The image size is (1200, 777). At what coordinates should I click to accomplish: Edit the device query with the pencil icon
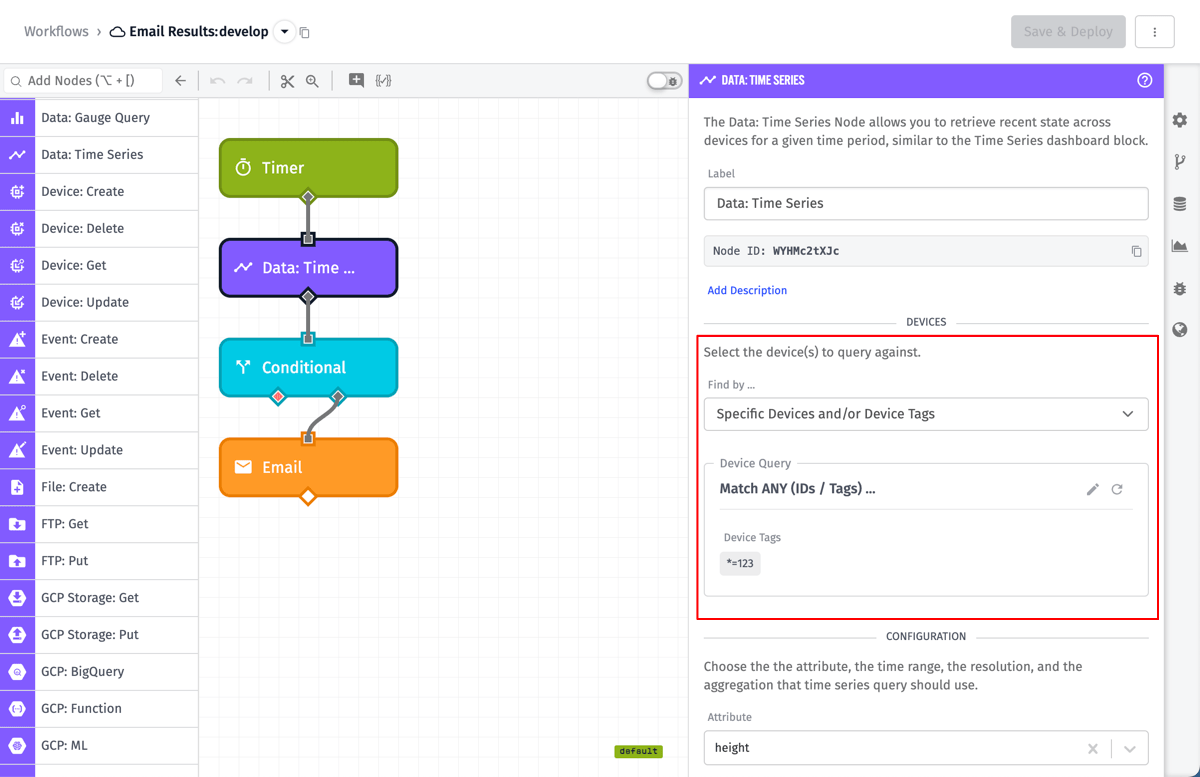pyautogui.click(x=1093, y=489)
